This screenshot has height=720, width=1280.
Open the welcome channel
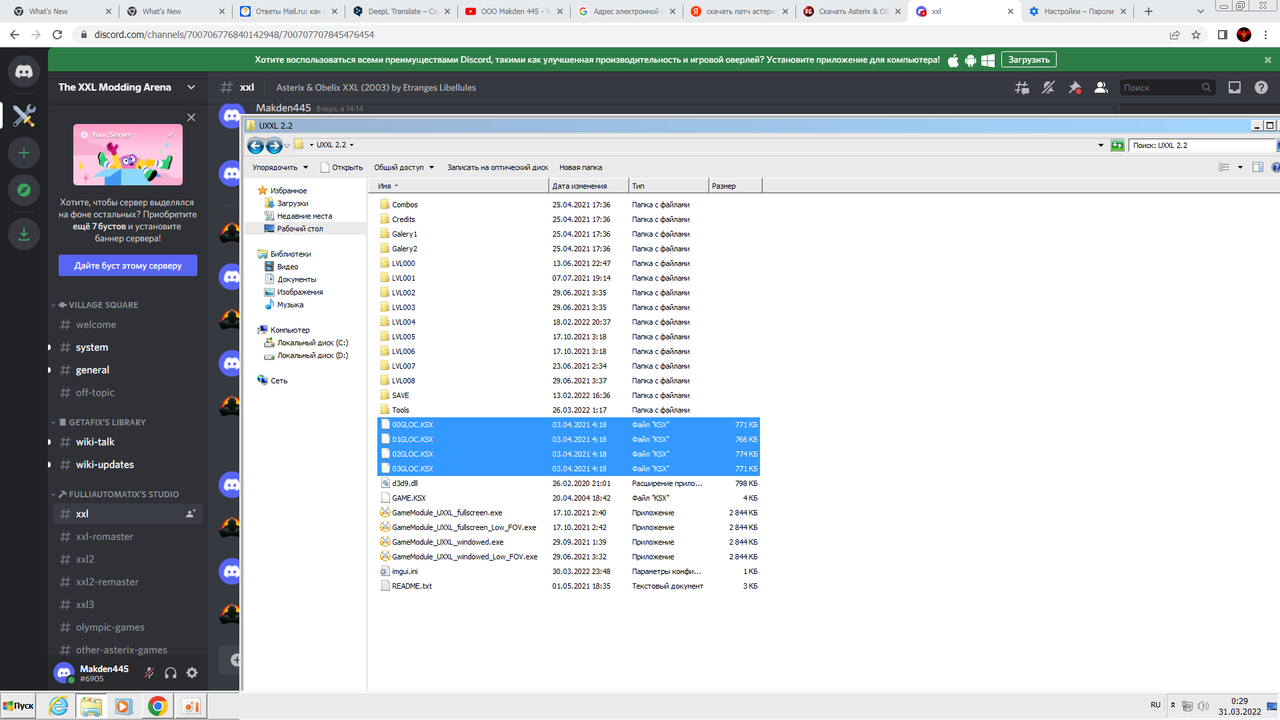pyautogui.click(x=128, y=324)
